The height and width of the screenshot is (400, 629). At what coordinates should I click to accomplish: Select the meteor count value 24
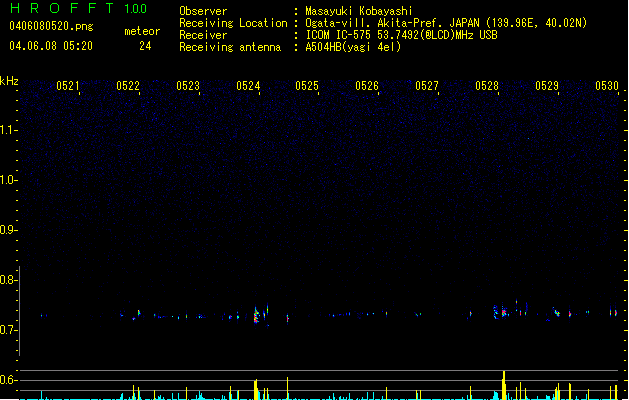145,46
